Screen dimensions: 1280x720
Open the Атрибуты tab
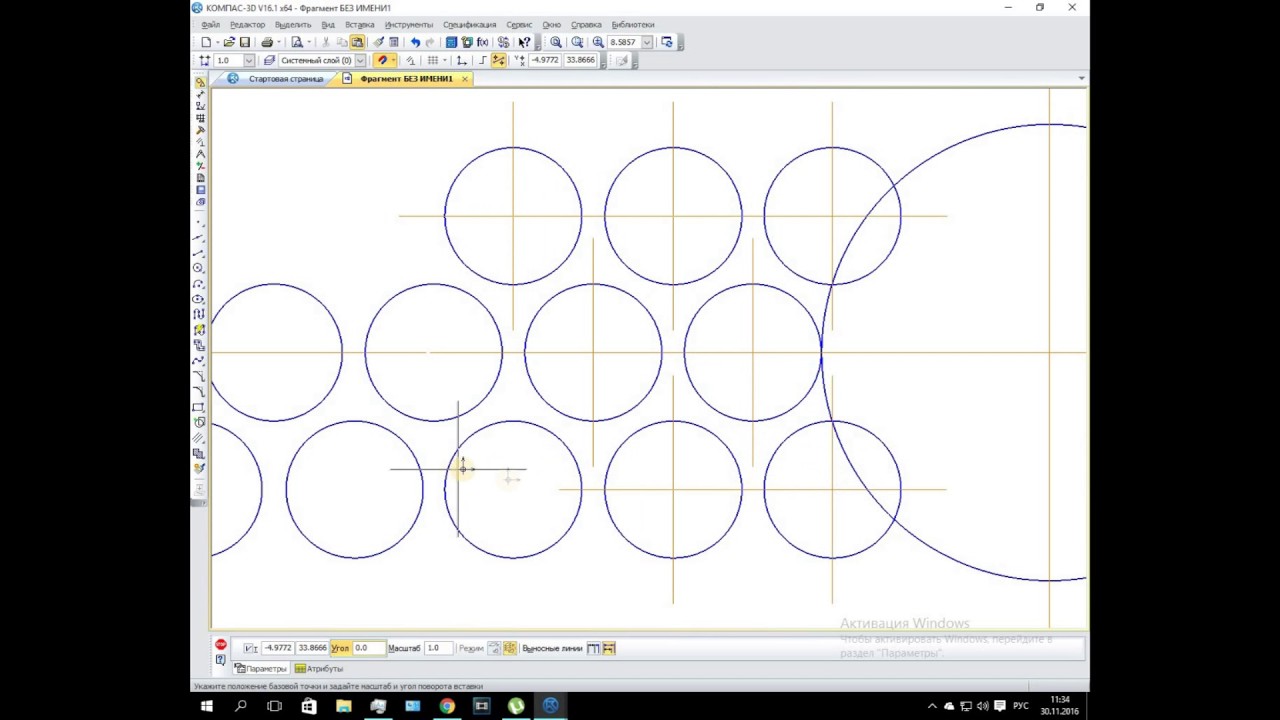tap(319, 668)
